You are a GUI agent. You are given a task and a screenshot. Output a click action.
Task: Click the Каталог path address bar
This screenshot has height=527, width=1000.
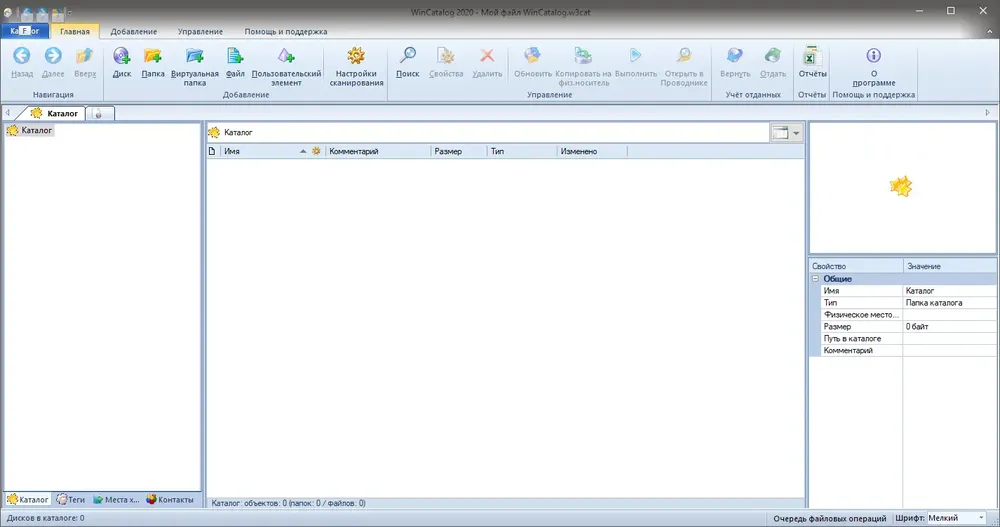488,133
